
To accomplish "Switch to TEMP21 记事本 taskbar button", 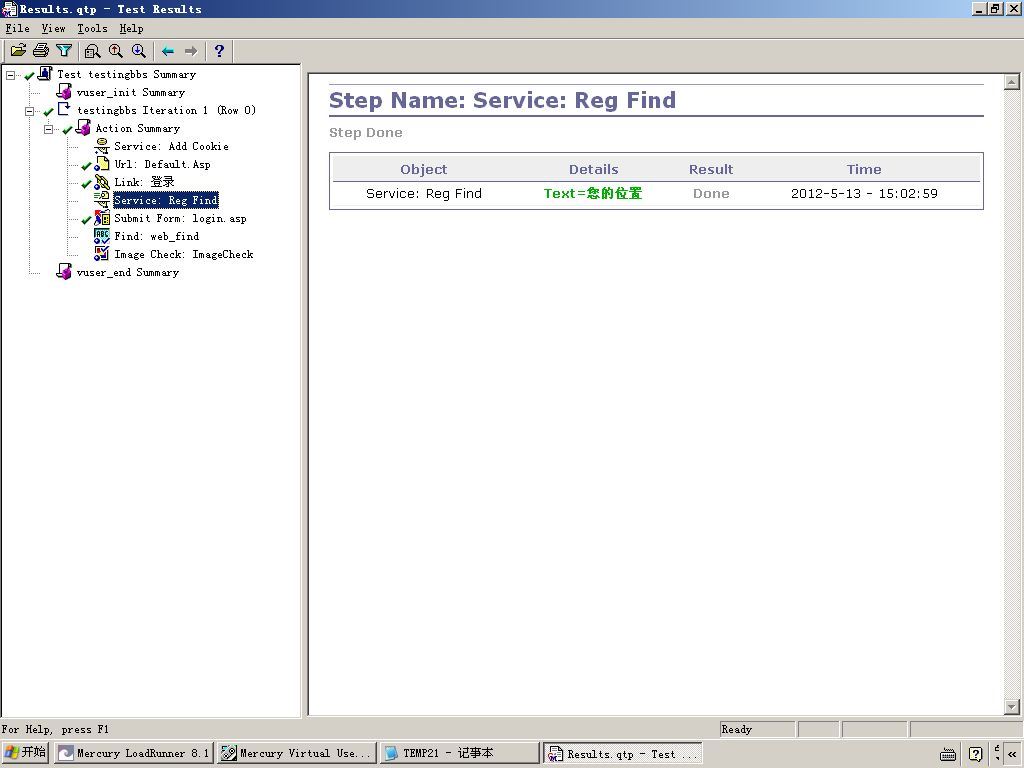I will 460,753.
